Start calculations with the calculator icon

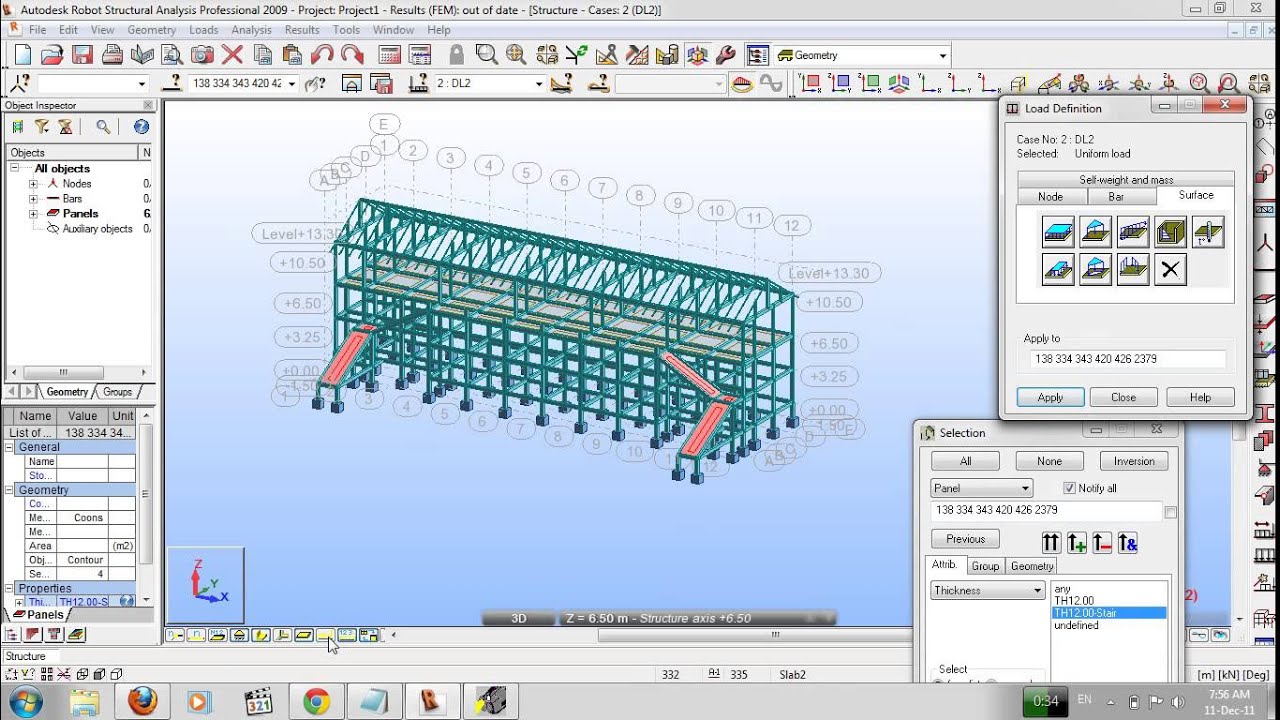click(x=390, y=55)
